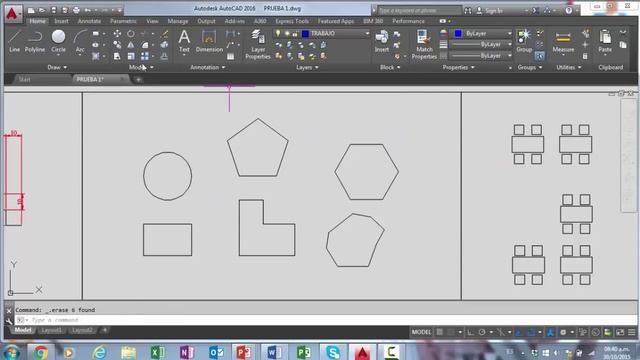
Task: Expand the Annotation panel
Action: pos(207,67)
